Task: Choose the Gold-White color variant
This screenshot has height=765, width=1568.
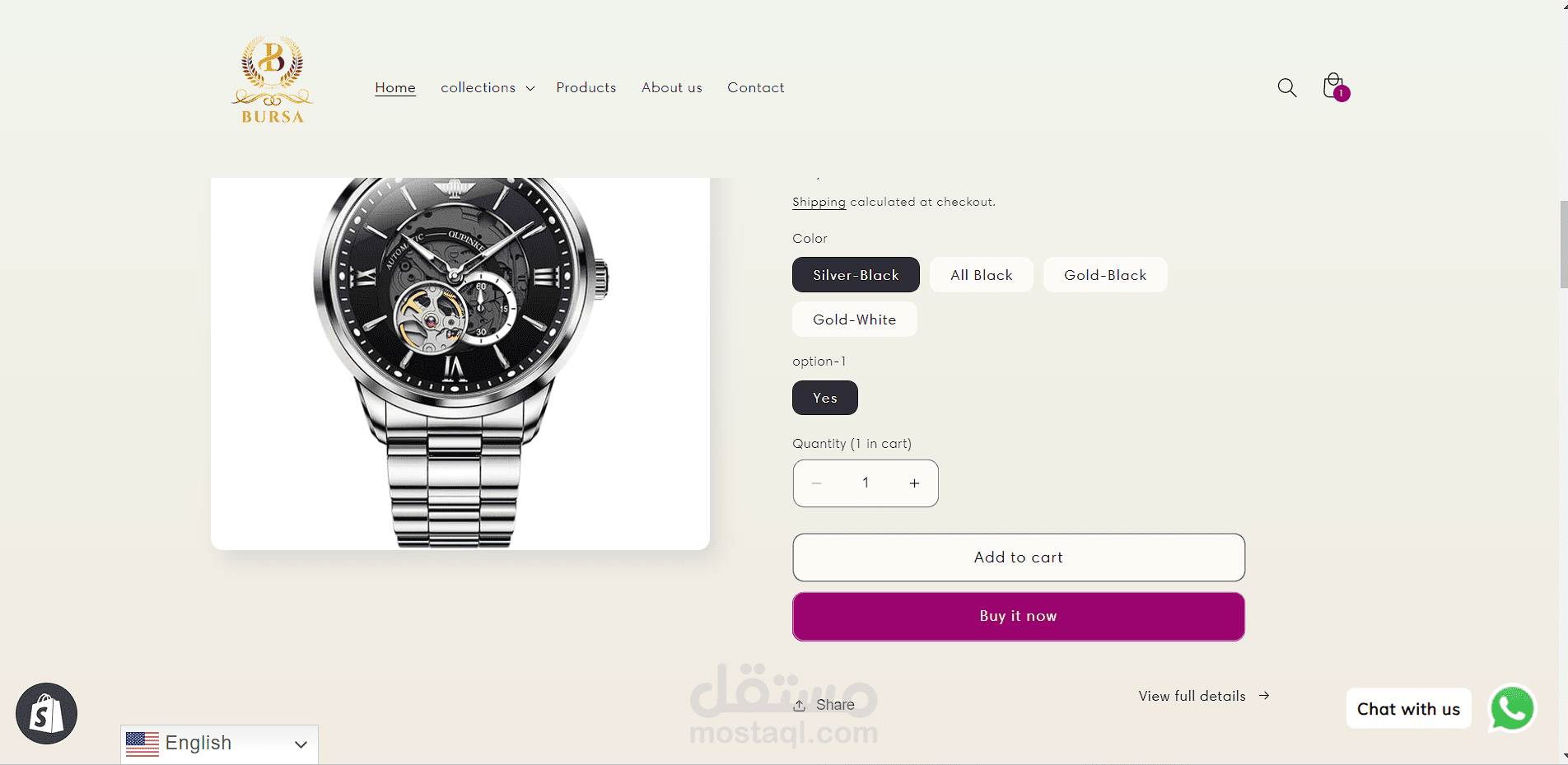Action: [x=855, y=320]
